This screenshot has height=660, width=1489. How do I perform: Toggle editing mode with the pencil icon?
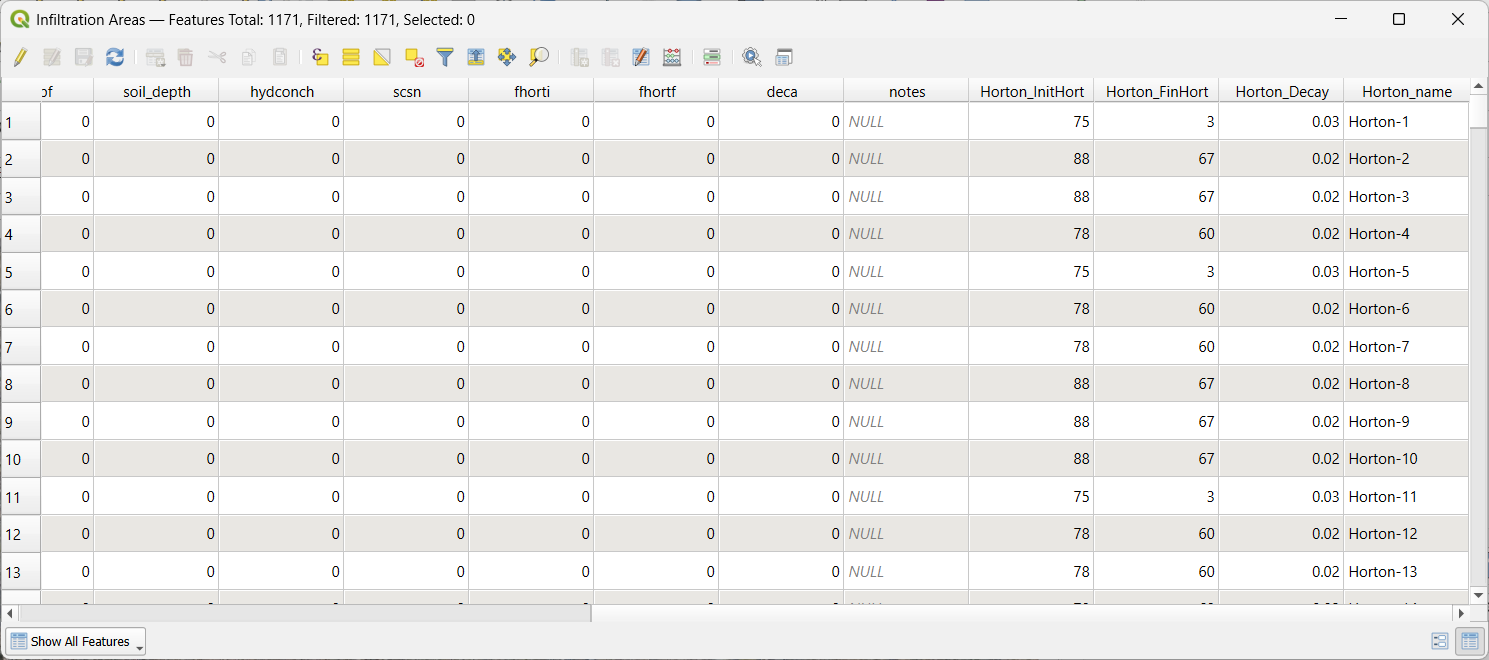20,57
